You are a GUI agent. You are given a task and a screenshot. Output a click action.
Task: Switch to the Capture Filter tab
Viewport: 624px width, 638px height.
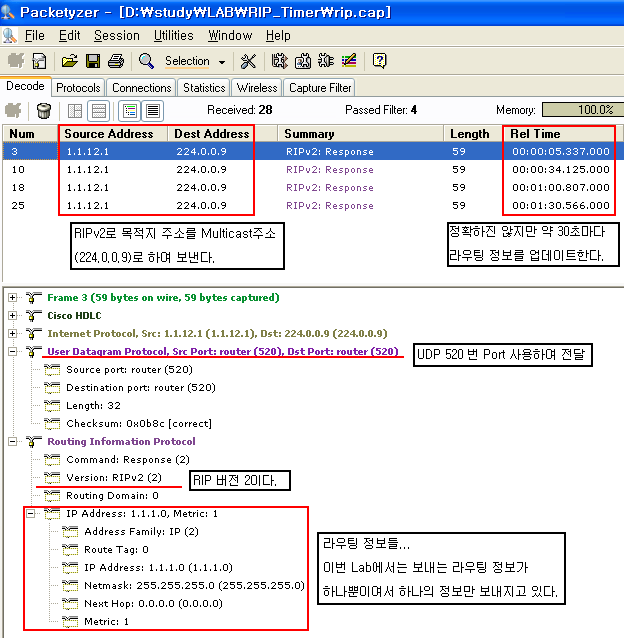(320, 88)
